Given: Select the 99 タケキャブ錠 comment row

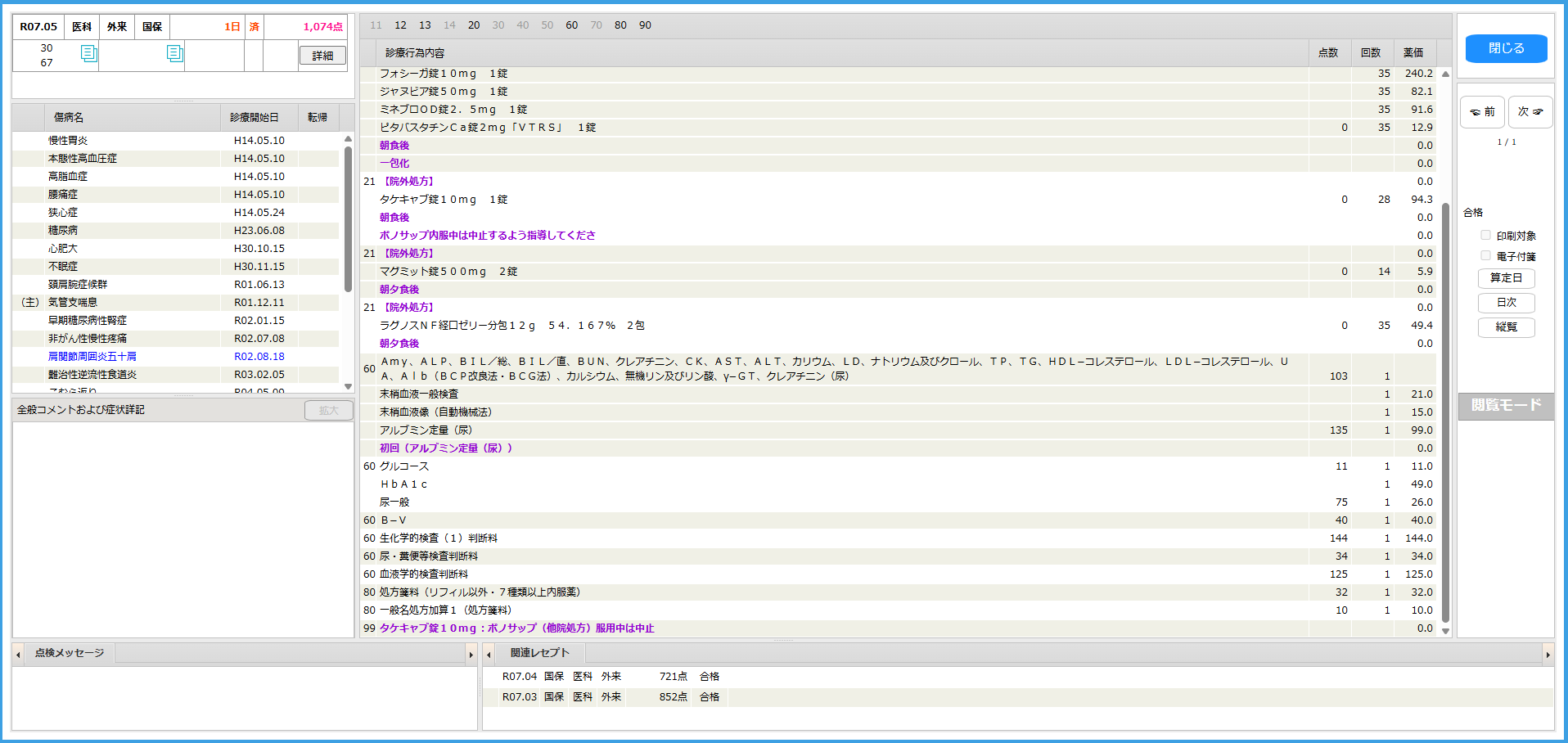Looking at the screenshot, I should click(x=898, y=628).
